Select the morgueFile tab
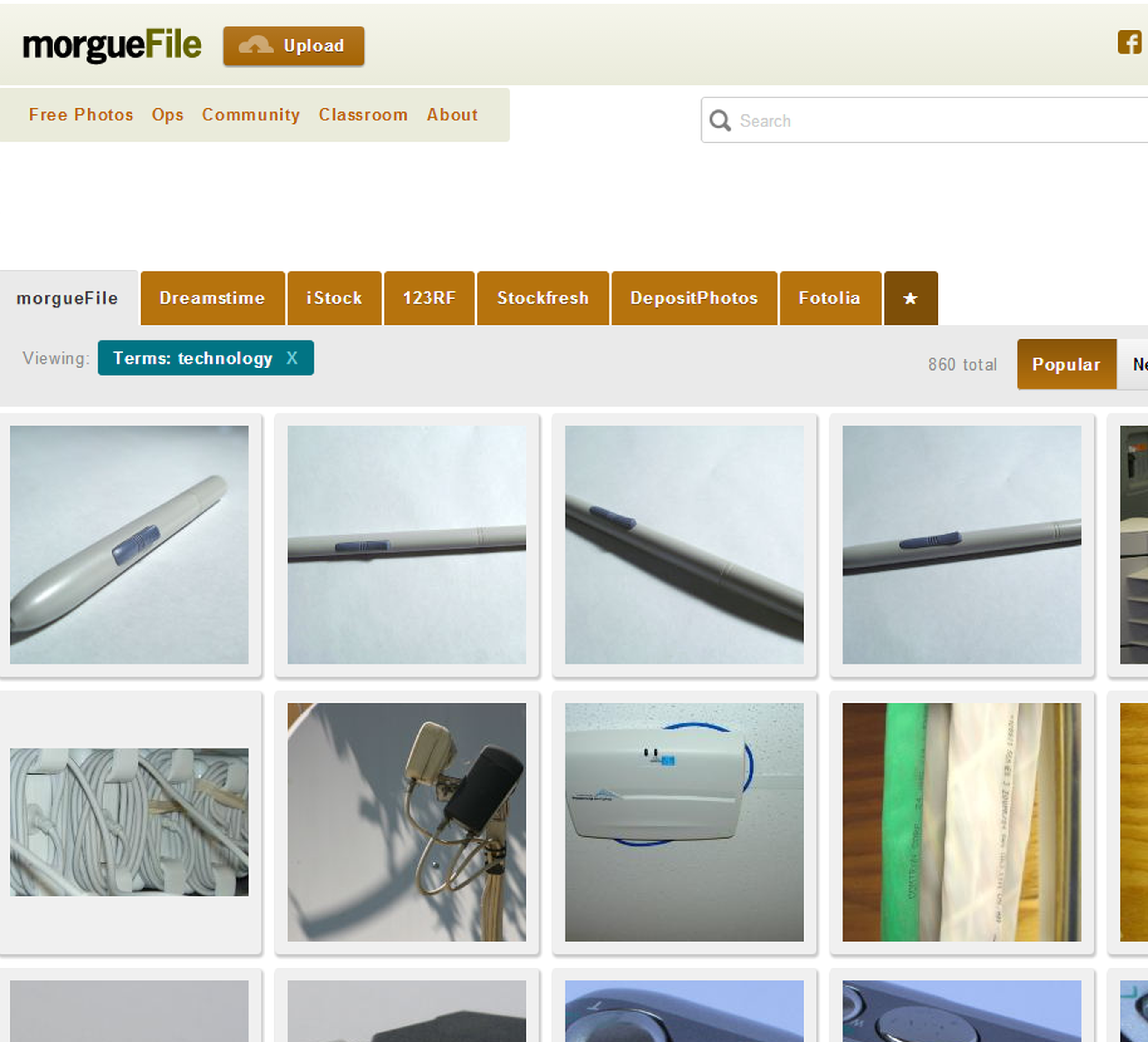The height and width of the screenshot is (1042, 1148). tap(68, 298)
